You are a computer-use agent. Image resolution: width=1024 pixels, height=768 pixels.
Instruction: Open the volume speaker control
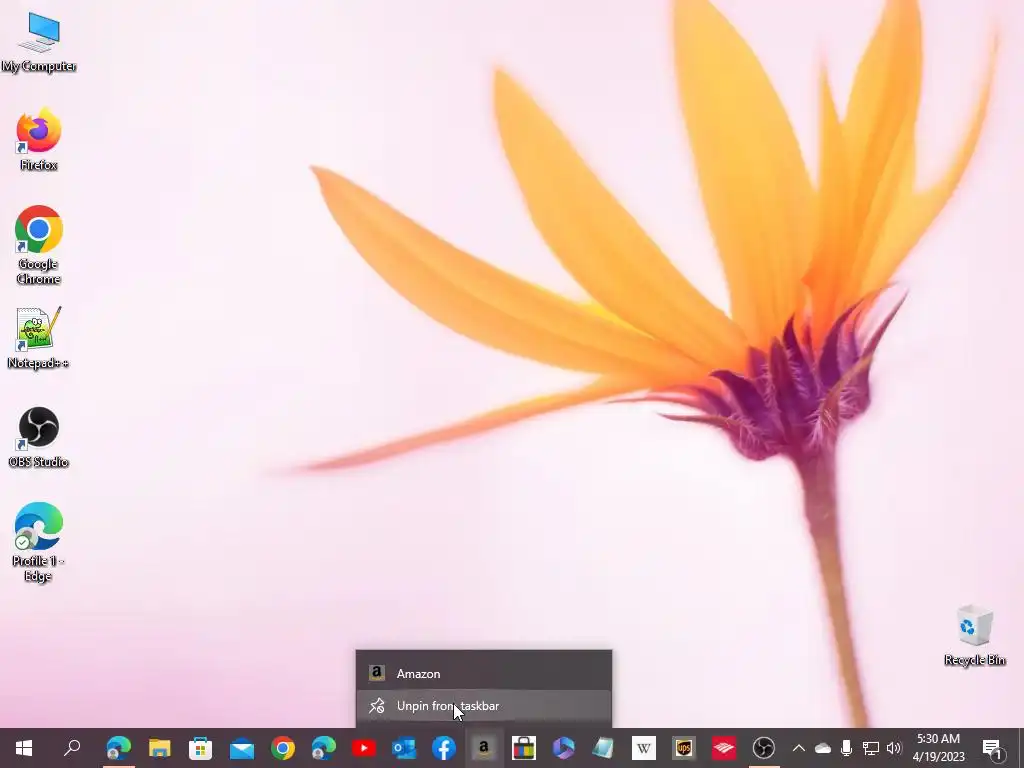[x=894, y=748]
